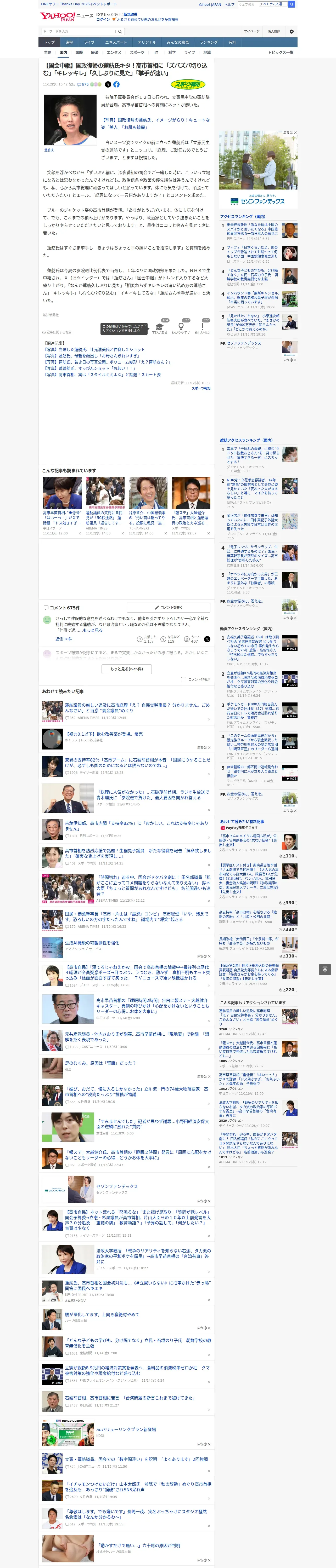Click うーん reaction on top comment
Screen dimensions: 336x1568
pos(192,639)
